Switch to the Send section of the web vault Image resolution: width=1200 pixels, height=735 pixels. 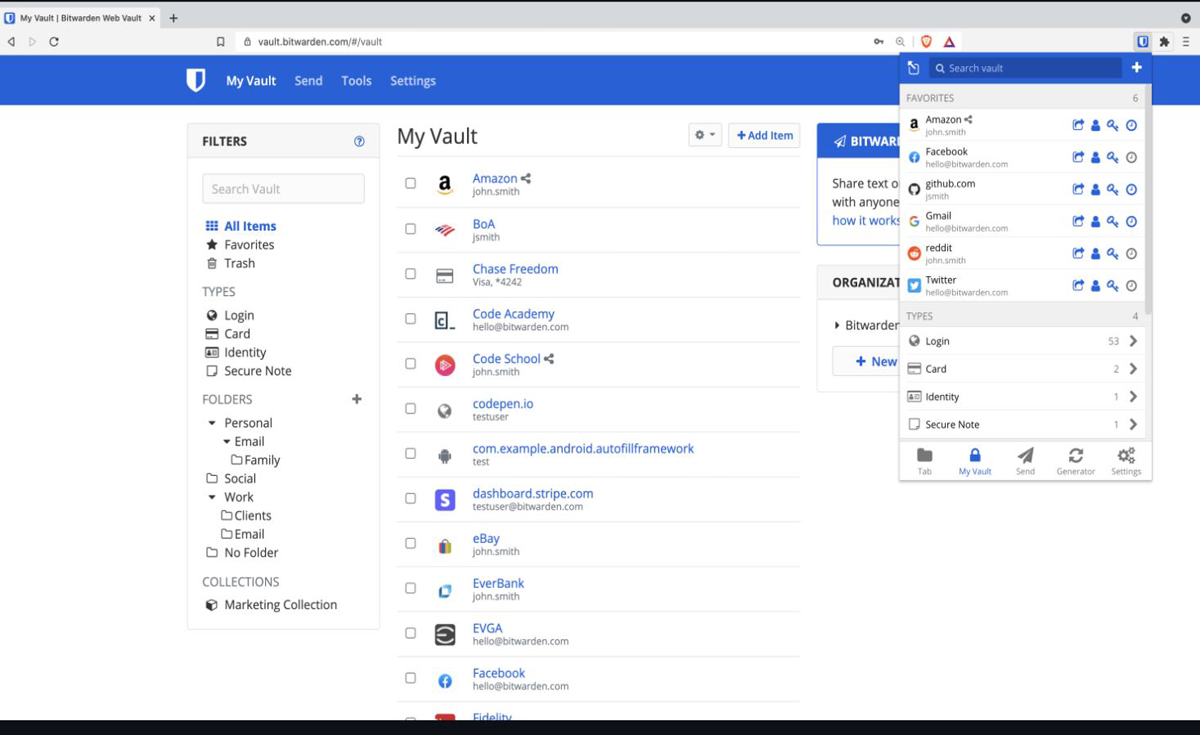coord(308,80)
